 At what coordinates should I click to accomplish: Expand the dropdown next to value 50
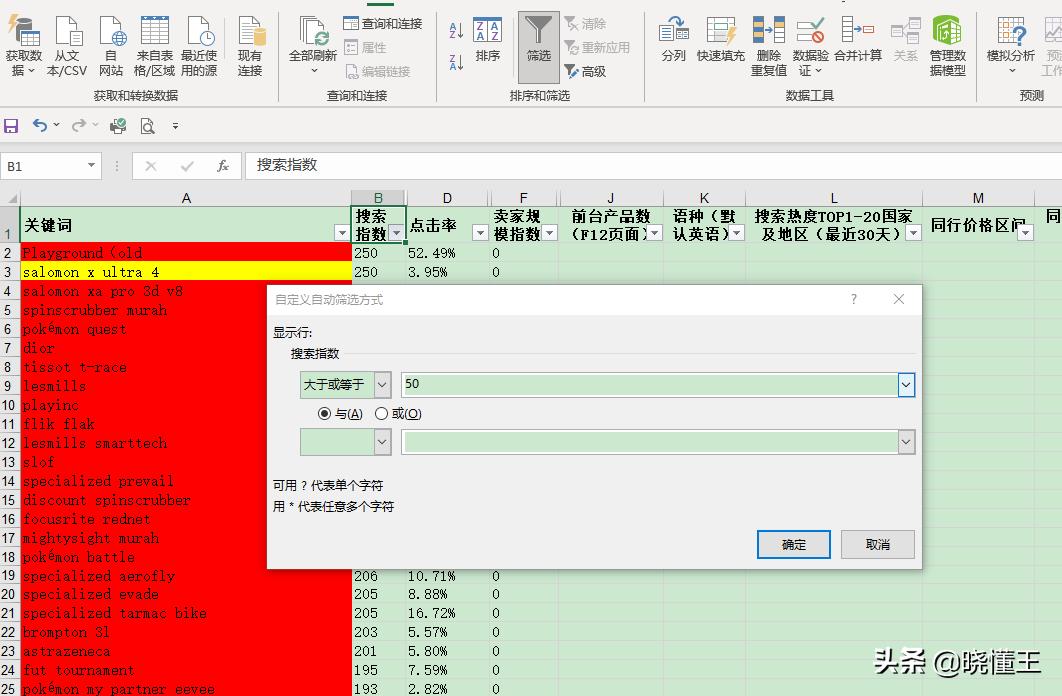tap(905, 384)
